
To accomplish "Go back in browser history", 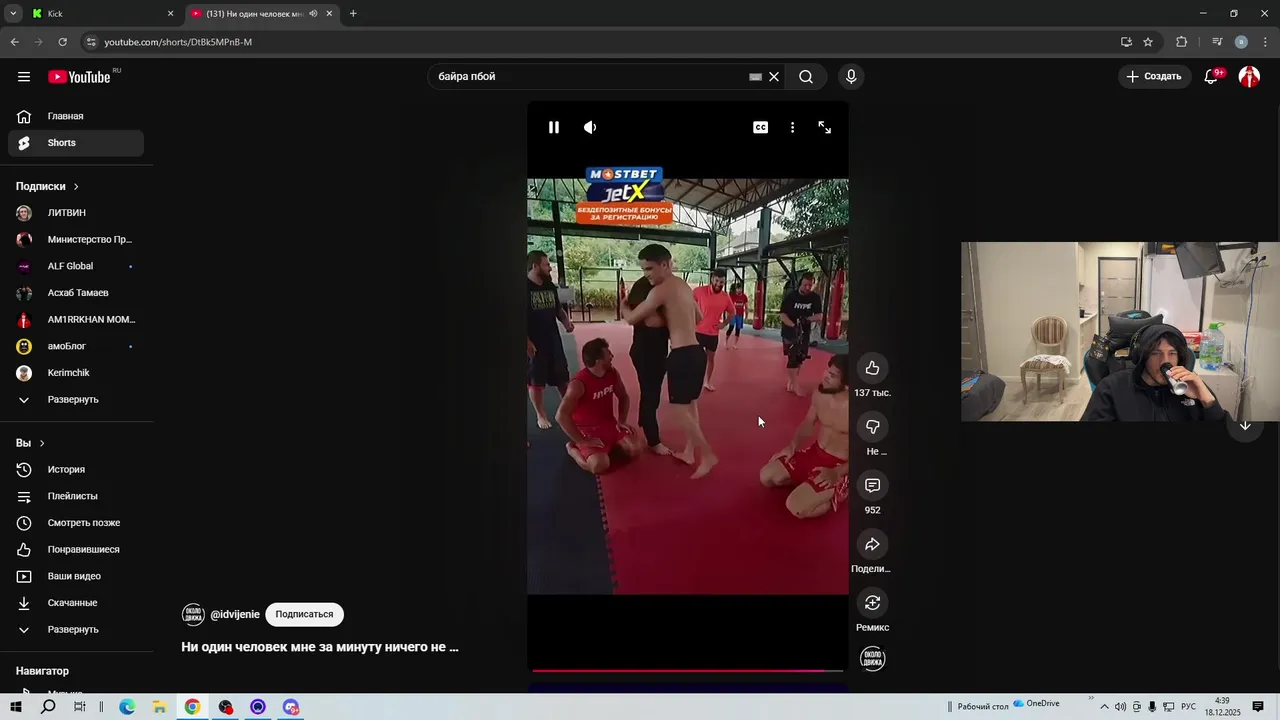I will tap(14, 42).
